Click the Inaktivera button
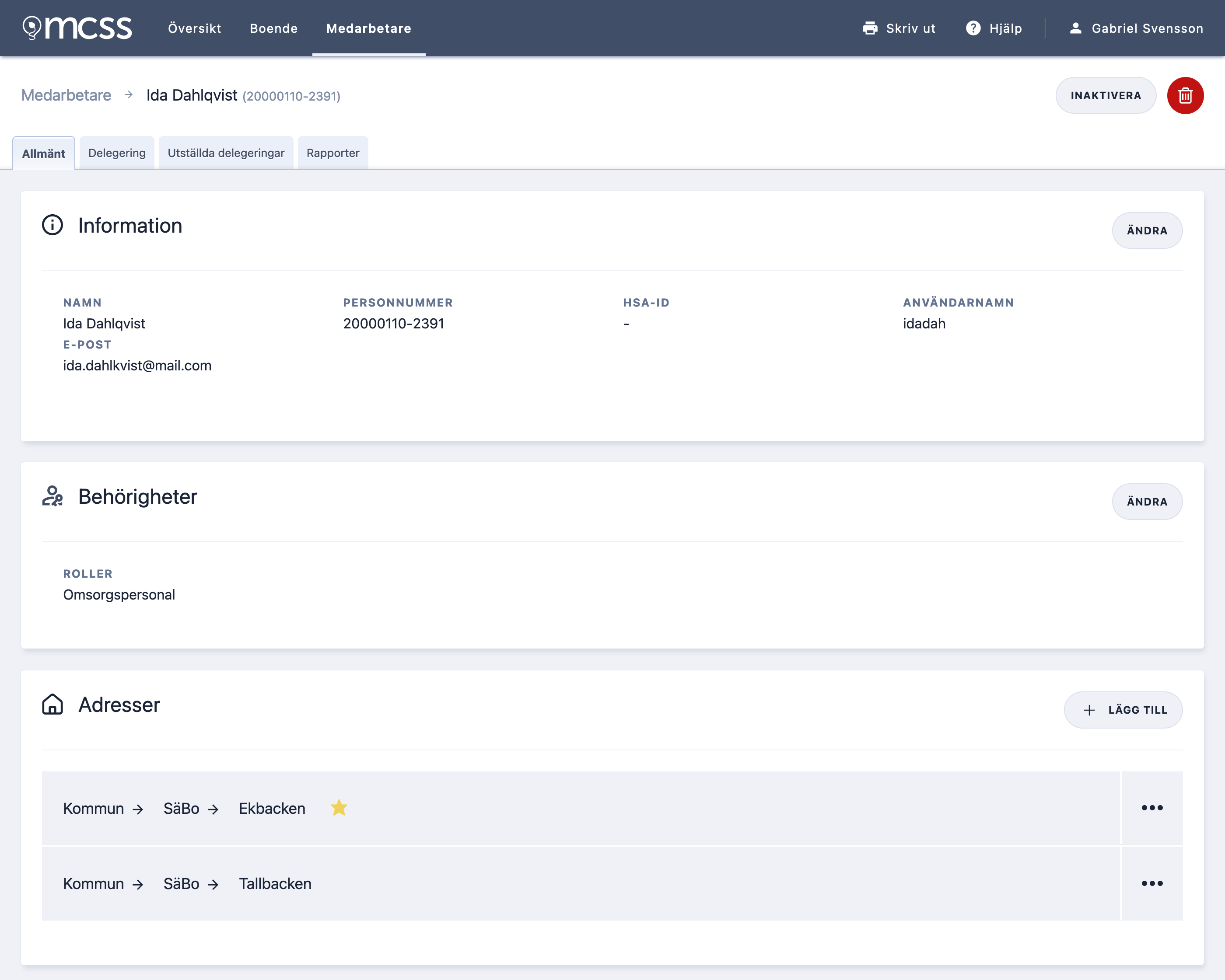 [1106, 95]
